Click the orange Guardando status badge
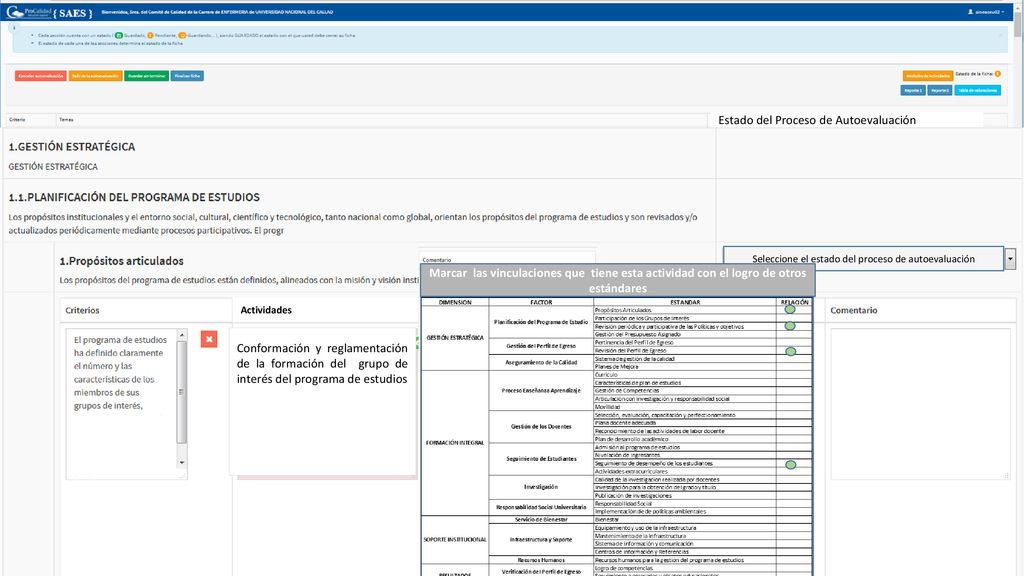This screenshot has width=1024, height=576. (182, 35)
